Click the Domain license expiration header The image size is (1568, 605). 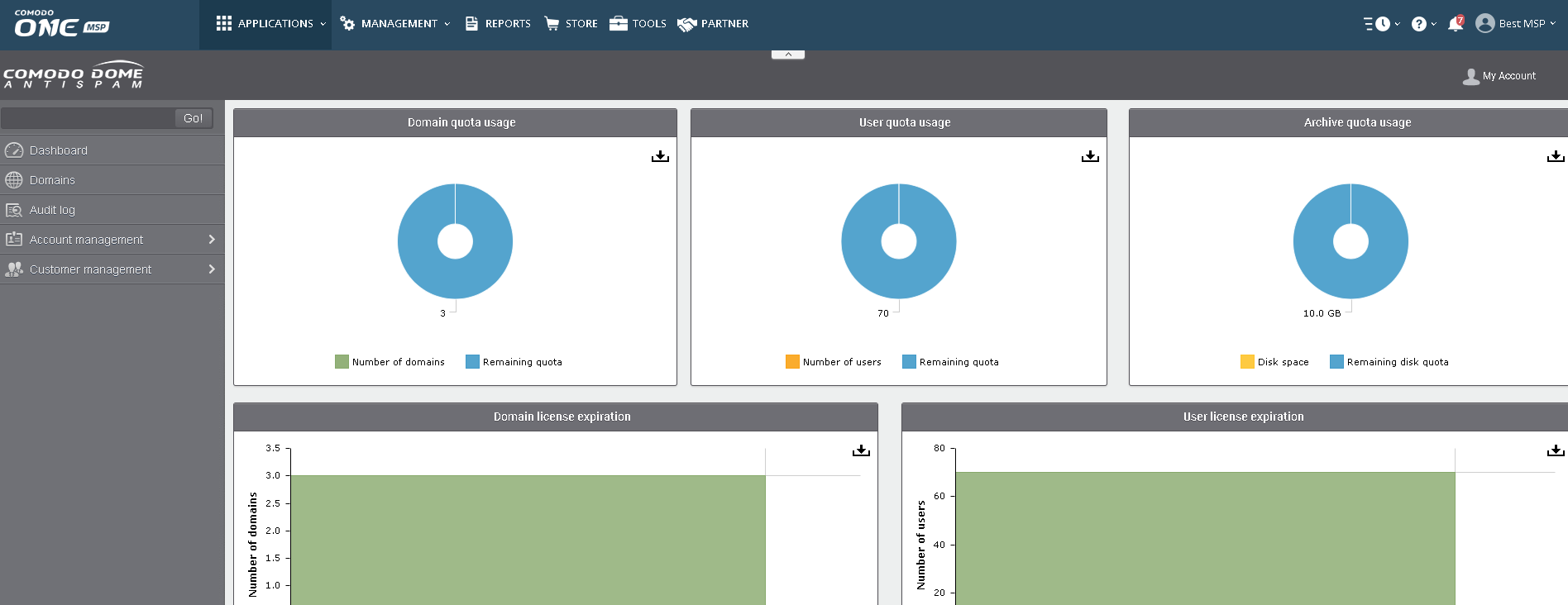tap(556, 417)
